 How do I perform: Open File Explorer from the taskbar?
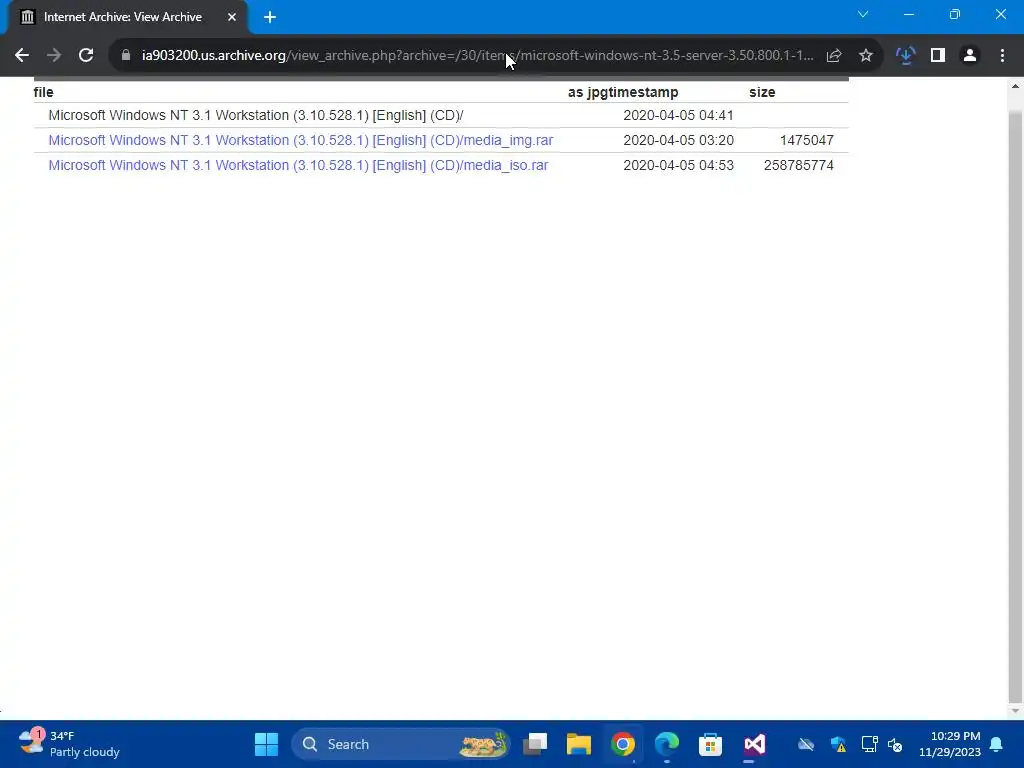click(579, 744)
